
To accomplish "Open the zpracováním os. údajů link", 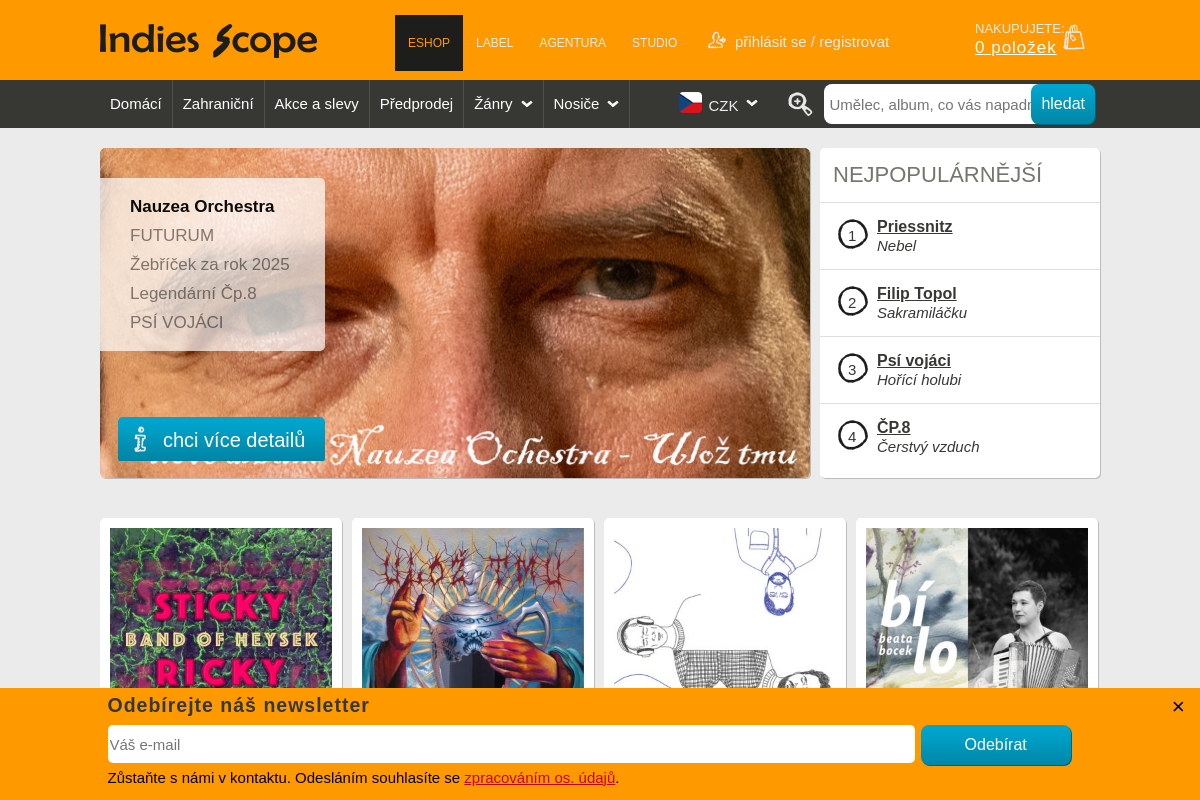I will tap(540, 778).
